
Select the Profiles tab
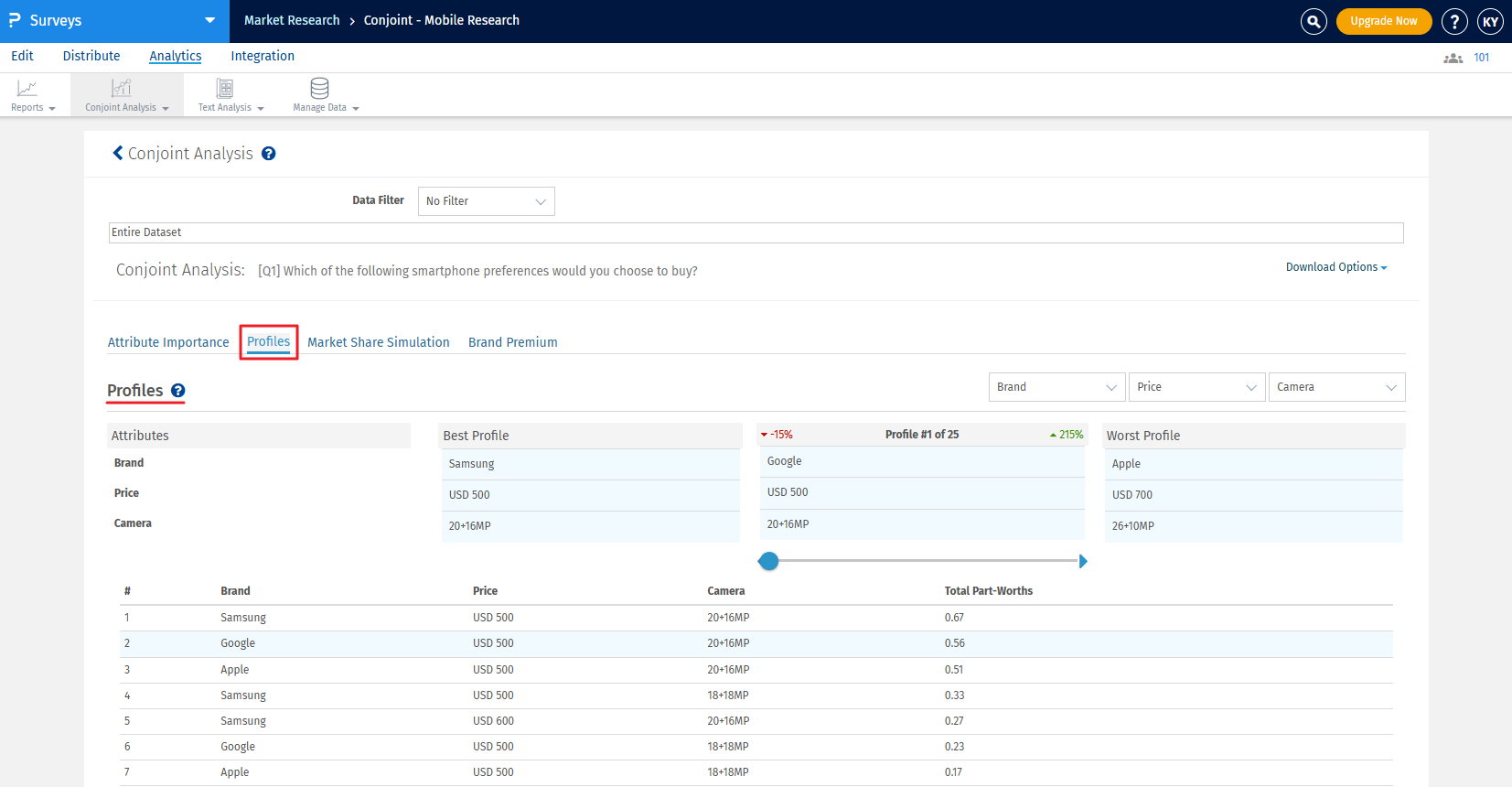(x=269, y=342)
